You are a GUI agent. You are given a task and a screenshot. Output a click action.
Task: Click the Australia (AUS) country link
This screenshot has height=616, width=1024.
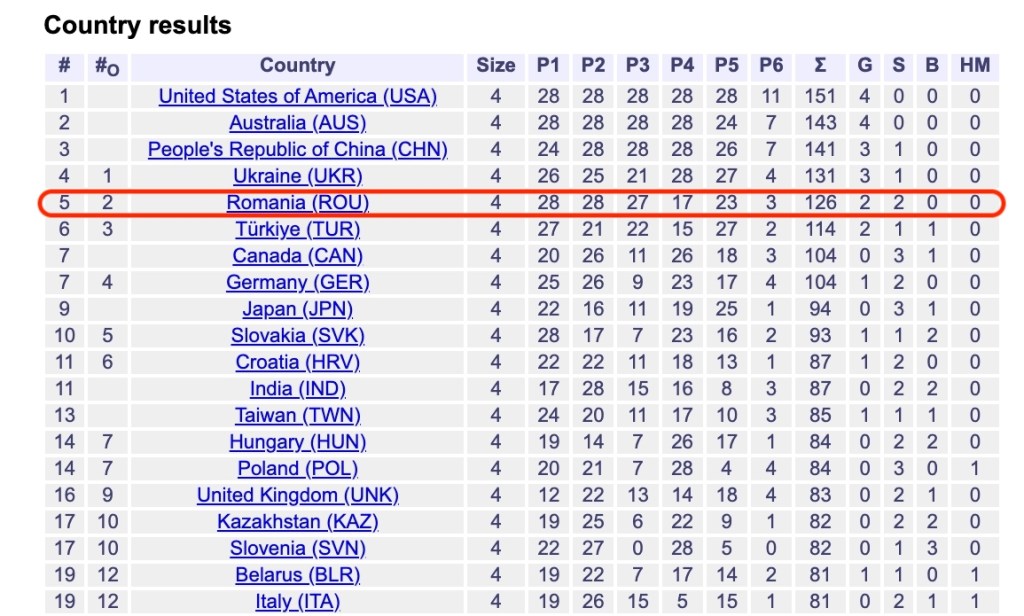pos(297,123)
